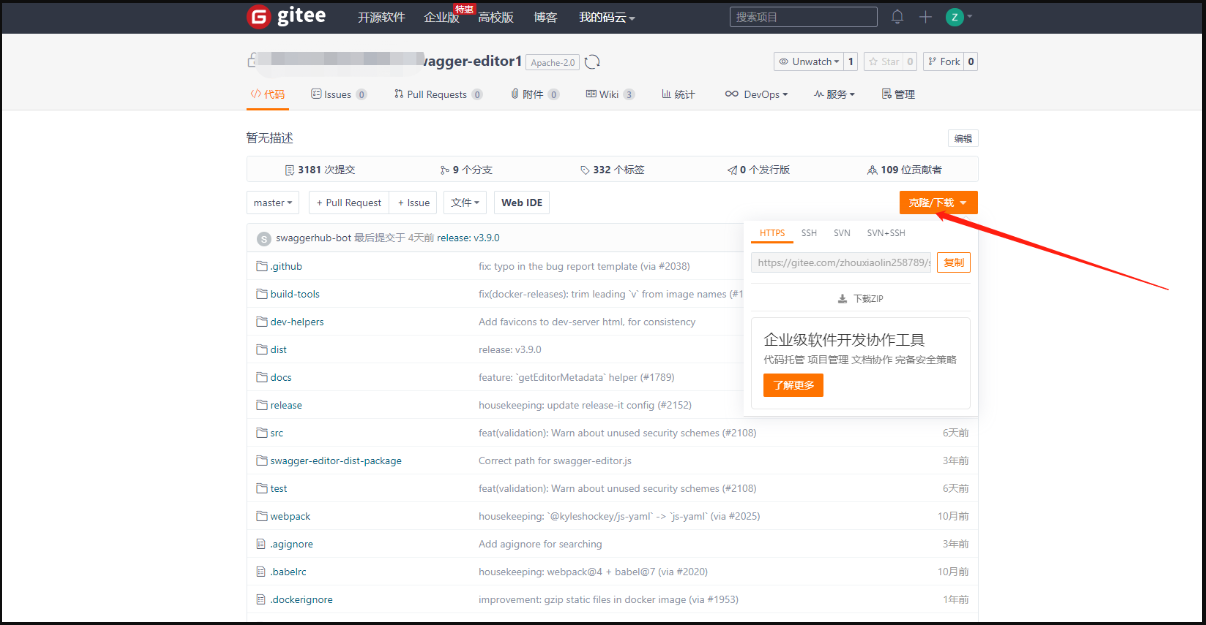This screenshot has width=1206, height=625.
Task: Open the docs folder link
Action: tap(281, 377)
